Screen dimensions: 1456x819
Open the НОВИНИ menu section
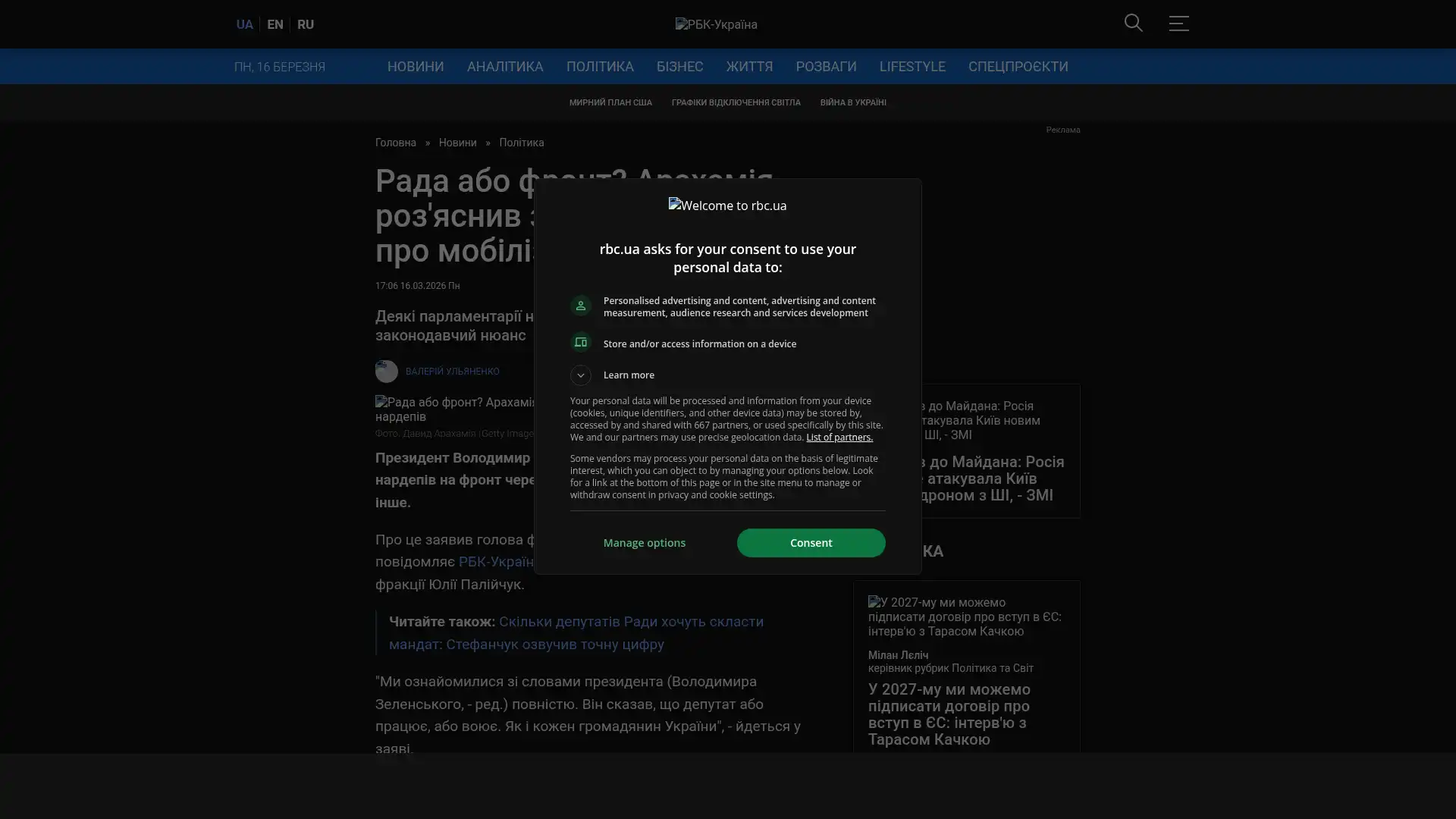point(416,67)
